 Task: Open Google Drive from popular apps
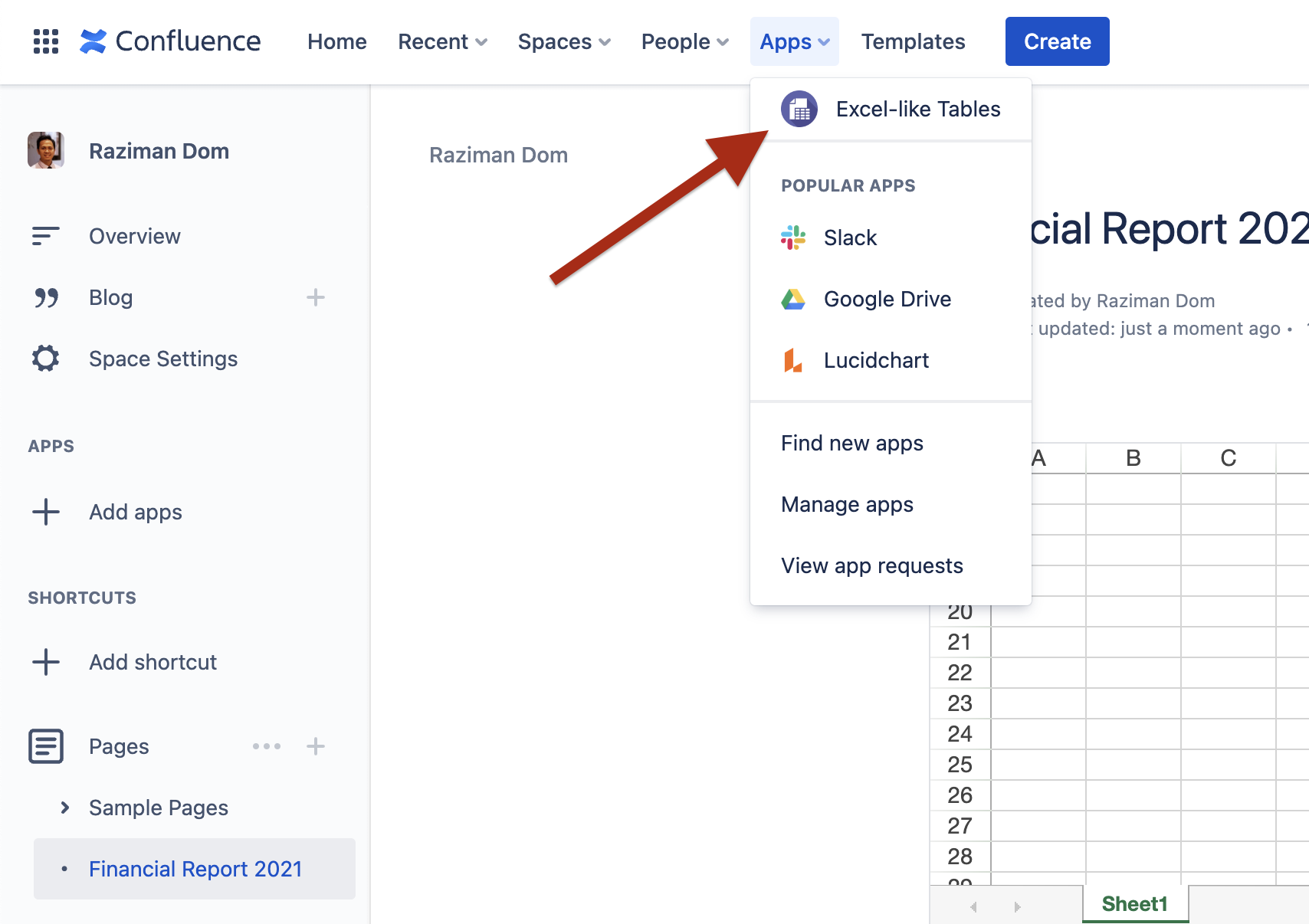tap(887, 300)
